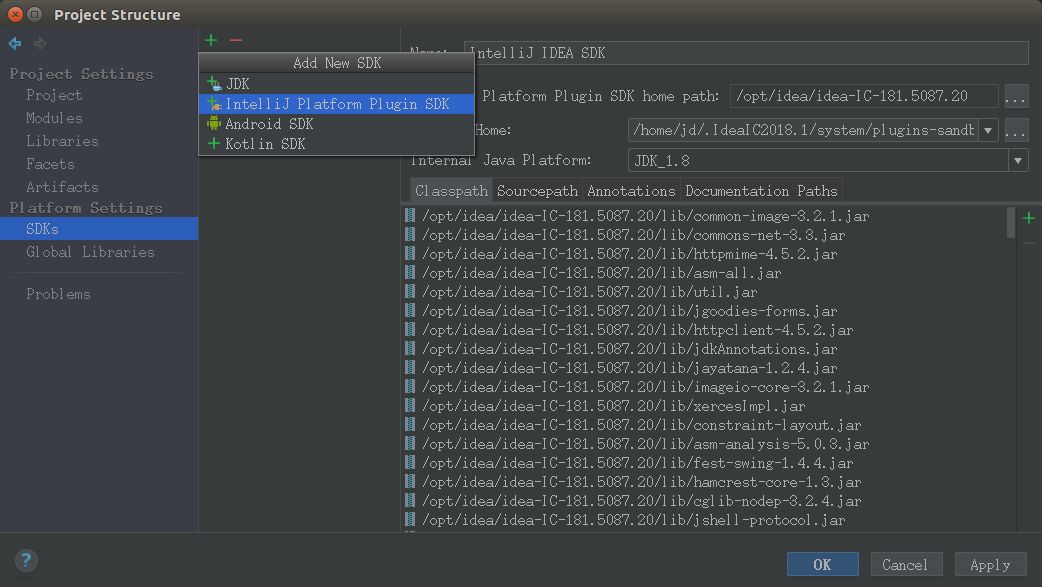The height and width of the screenshot is (587, 1042).
Task: Add classpath entry with green plus
Action: [1029, 218]
